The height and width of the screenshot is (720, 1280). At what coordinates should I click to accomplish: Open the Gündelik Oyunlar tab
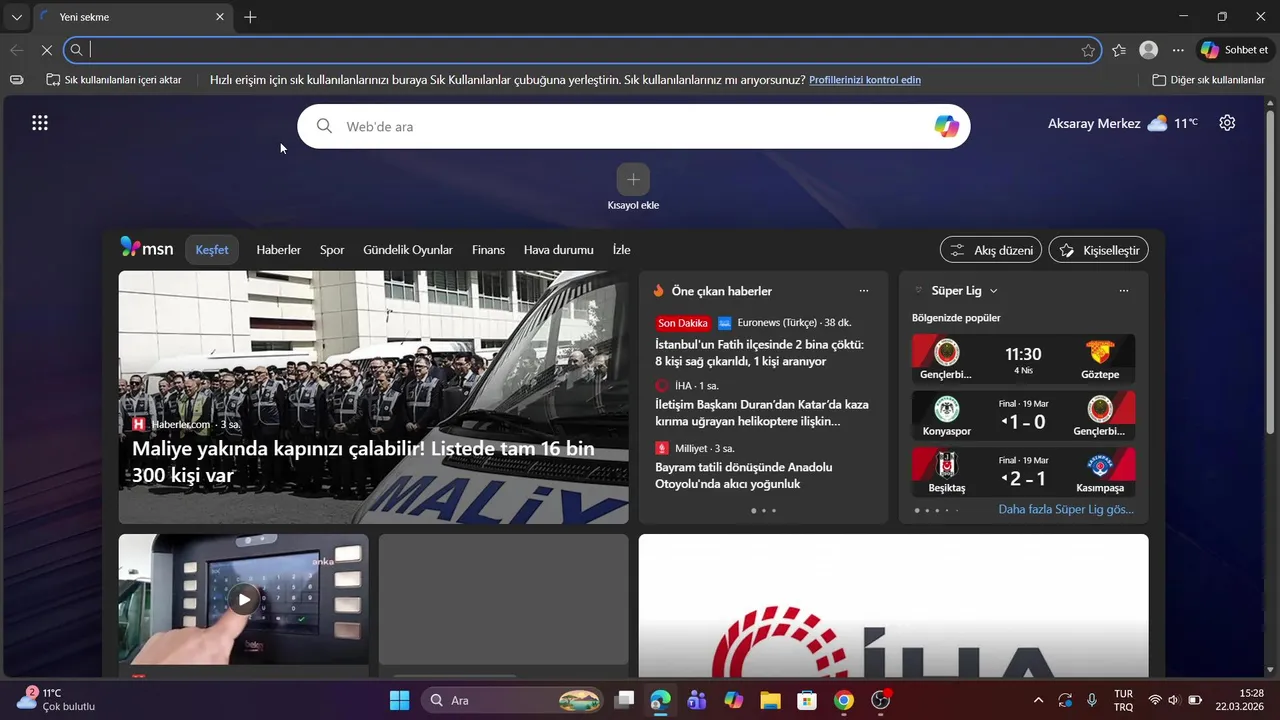tap(408, 250)
